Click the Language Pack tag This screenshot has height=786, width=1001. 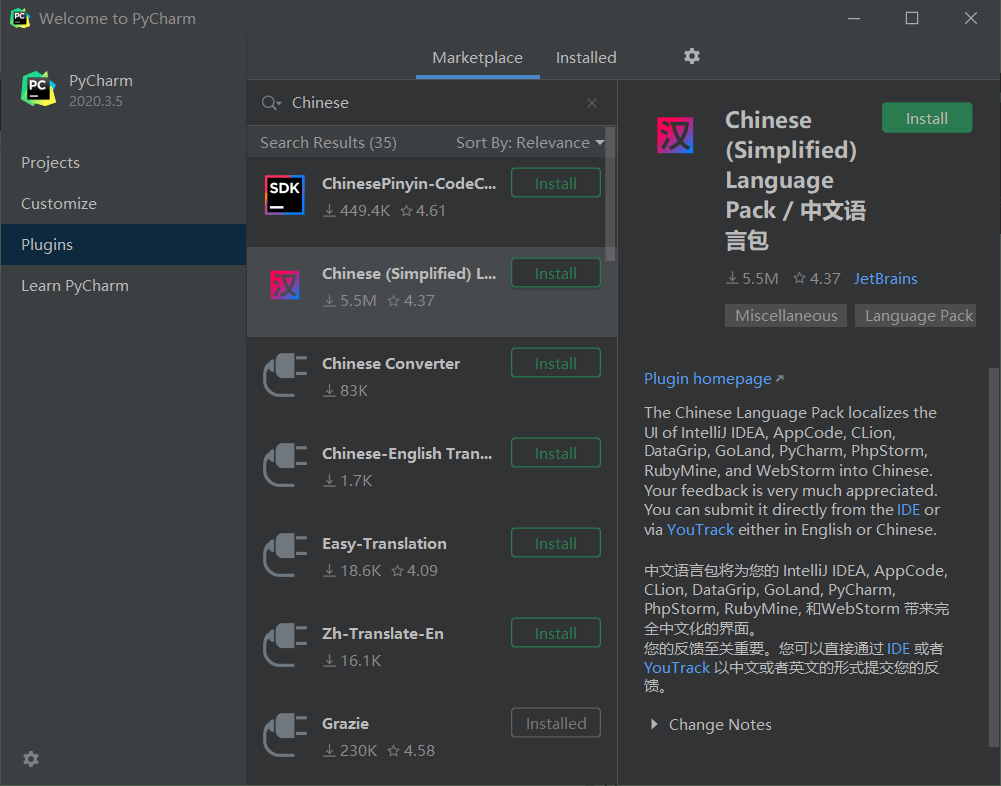[x=917, y=315]
